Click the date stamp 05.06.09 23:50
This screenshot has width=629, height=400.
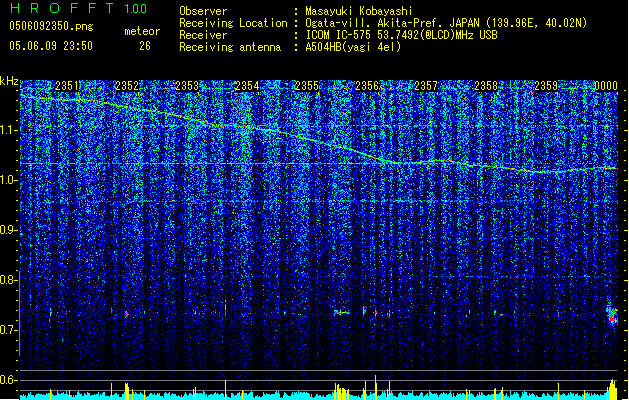click(x=51, y=46)
